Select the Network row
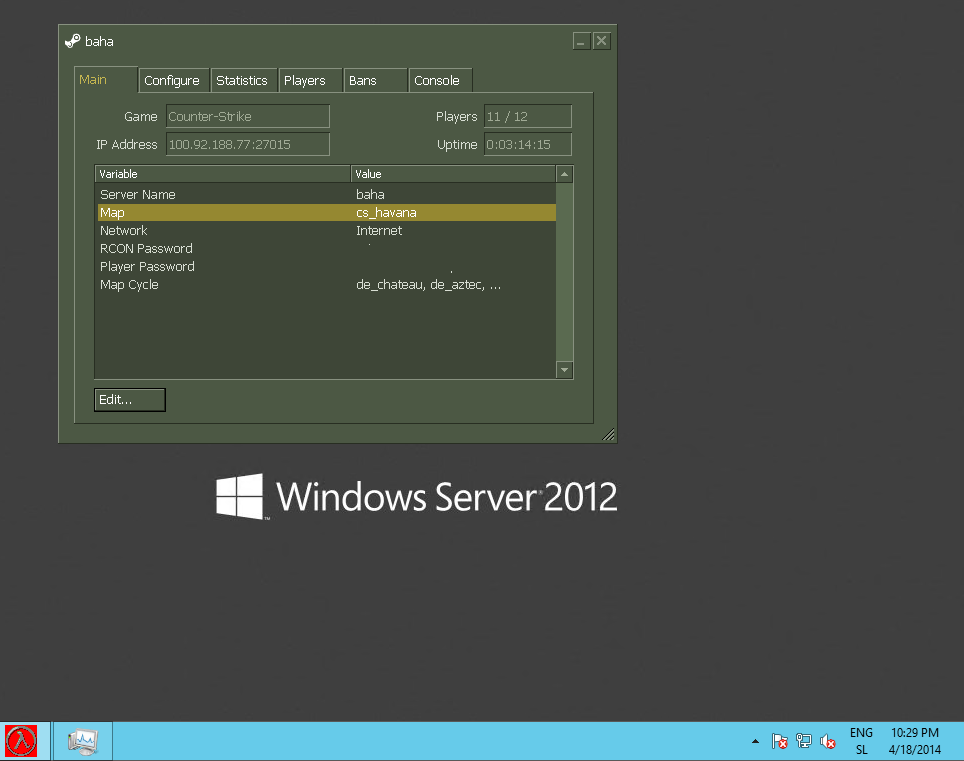Viewport: 964px width, 761px height. 326,231
